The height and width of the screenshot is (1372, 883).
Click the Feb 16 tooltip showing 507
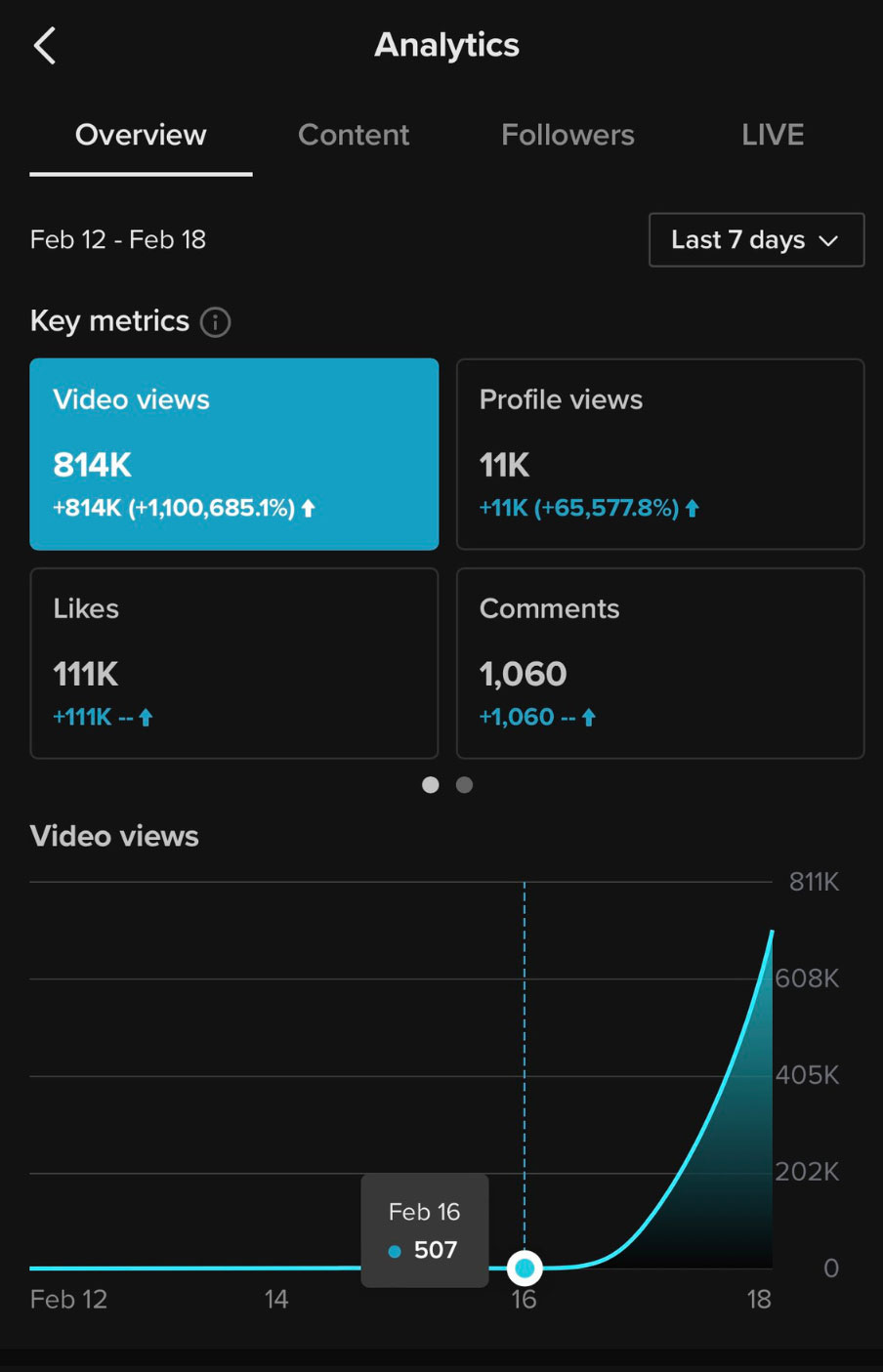click(424, 1230)
